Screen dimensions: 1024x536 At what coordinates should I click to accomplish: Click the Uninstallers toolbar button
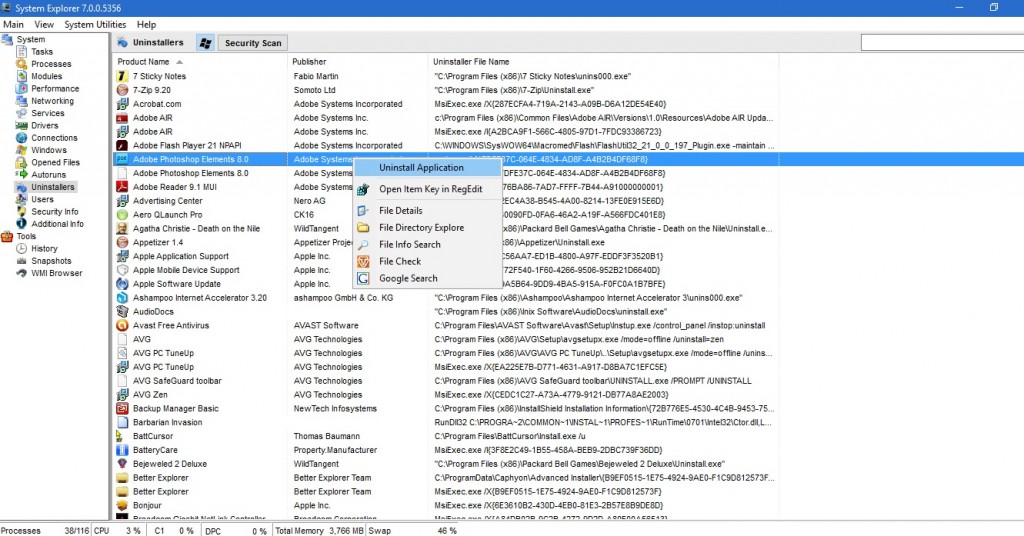[x=151, y=43]
